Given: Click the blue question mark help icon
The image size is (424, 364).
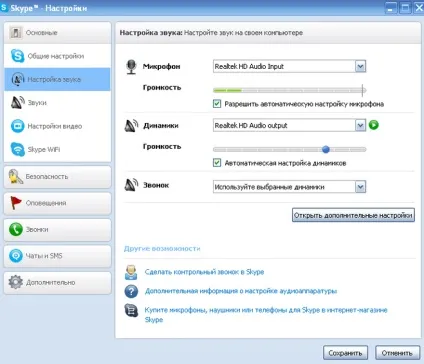Looking at the screenshot, I should coord(131,291).
